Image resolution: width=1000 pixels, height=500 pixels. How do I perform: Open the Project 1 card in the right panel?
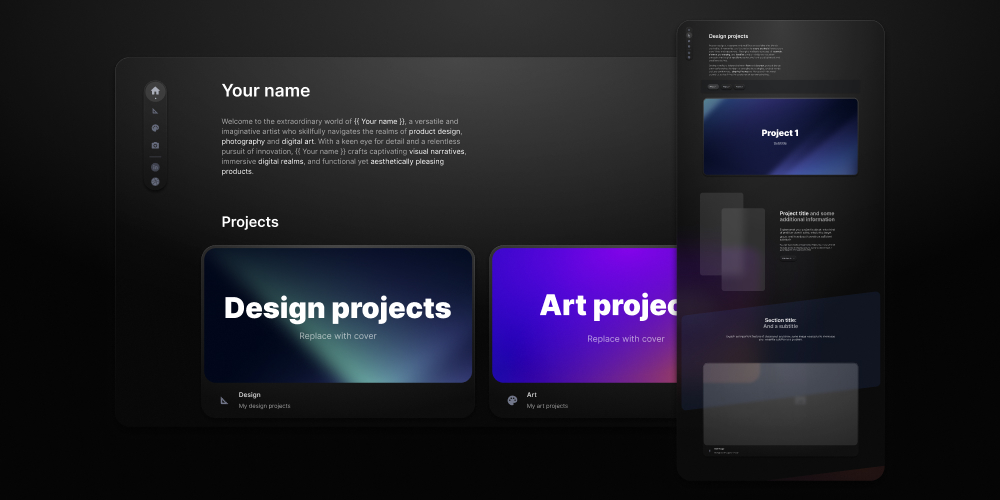pos(780,136)
